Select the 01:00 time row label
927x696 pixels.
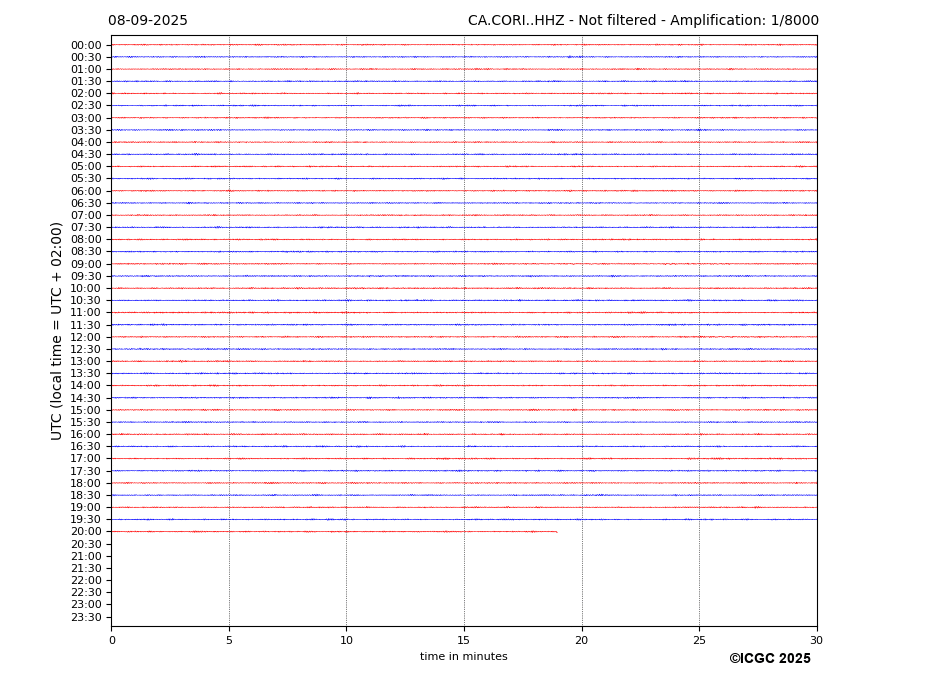86,70
